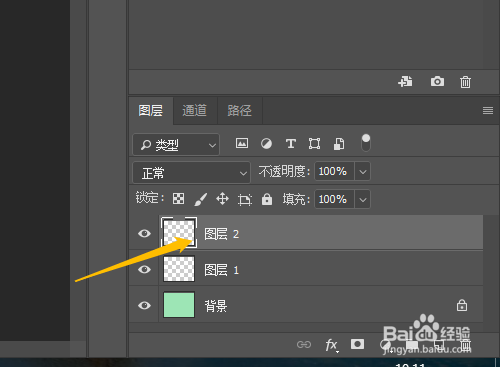Open the fx layer style menu
The width and height of the screenshot is (500, 367).
[x=331, y=345]
